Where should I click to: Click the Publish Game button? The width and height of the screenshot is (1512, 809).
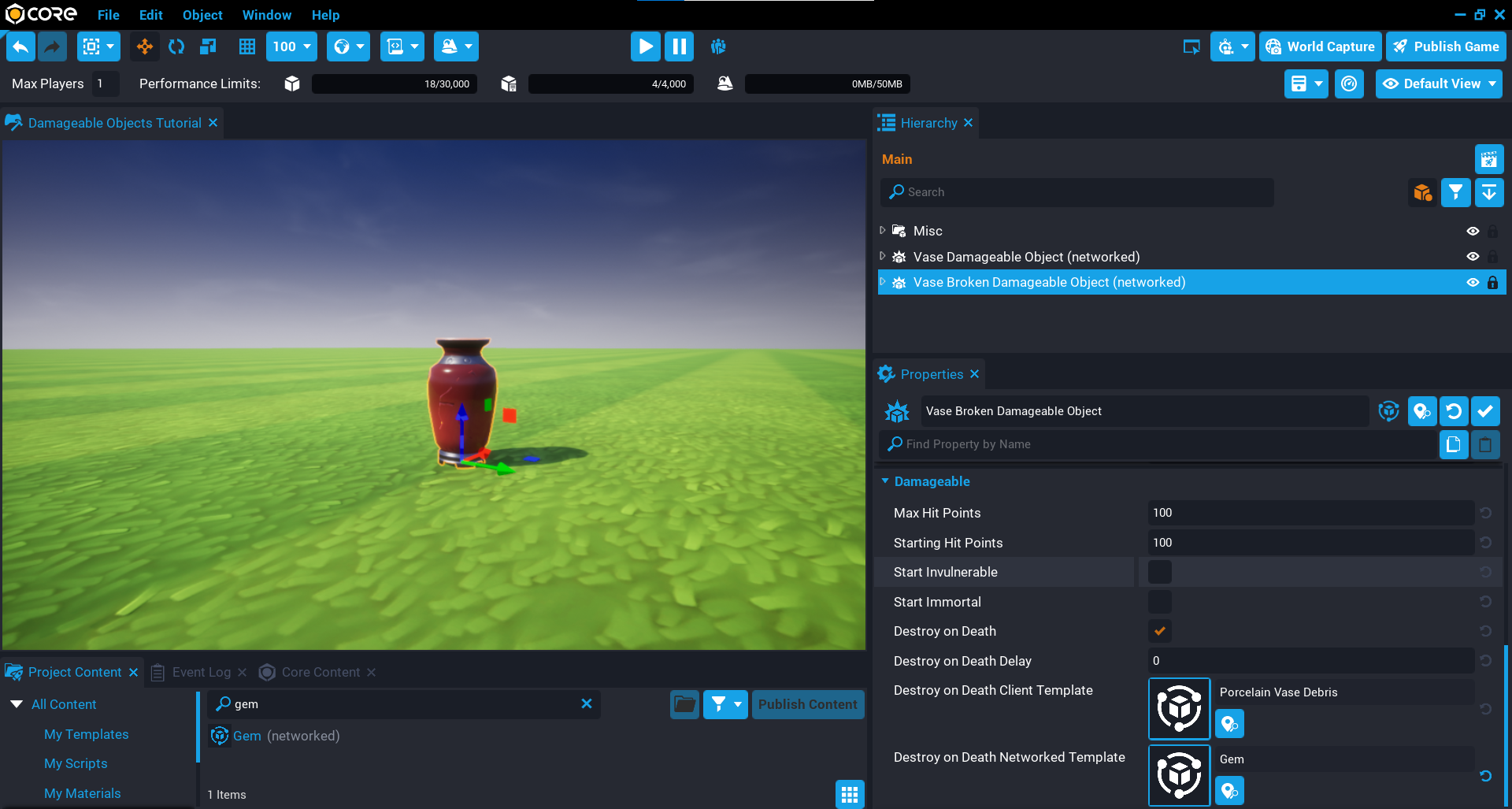click(1446, 46)
